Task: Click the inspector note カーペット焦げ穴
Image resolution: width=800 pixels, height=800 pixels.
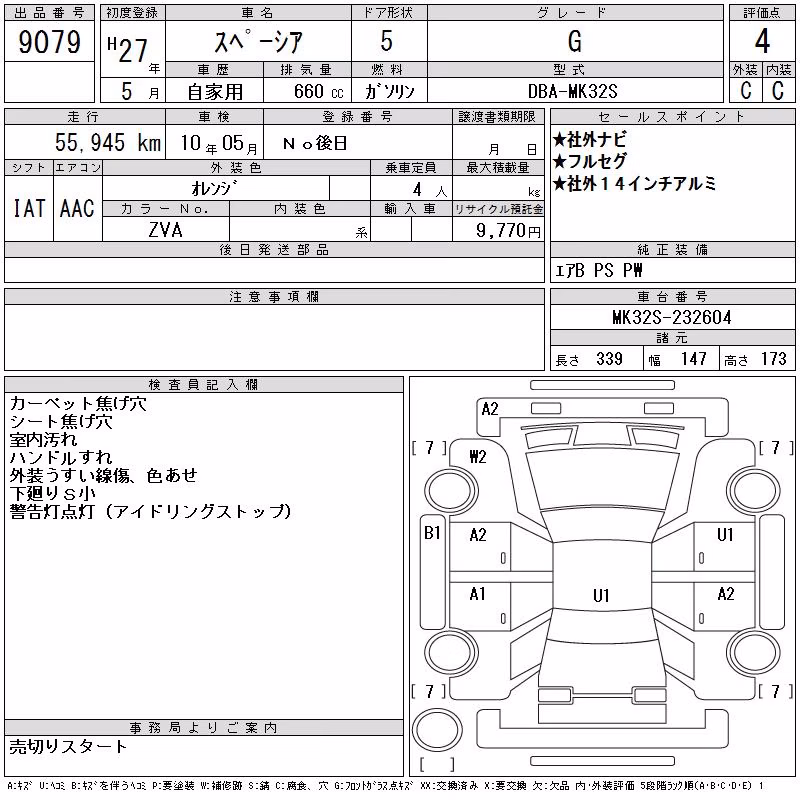Action: [x=78, y=404]
